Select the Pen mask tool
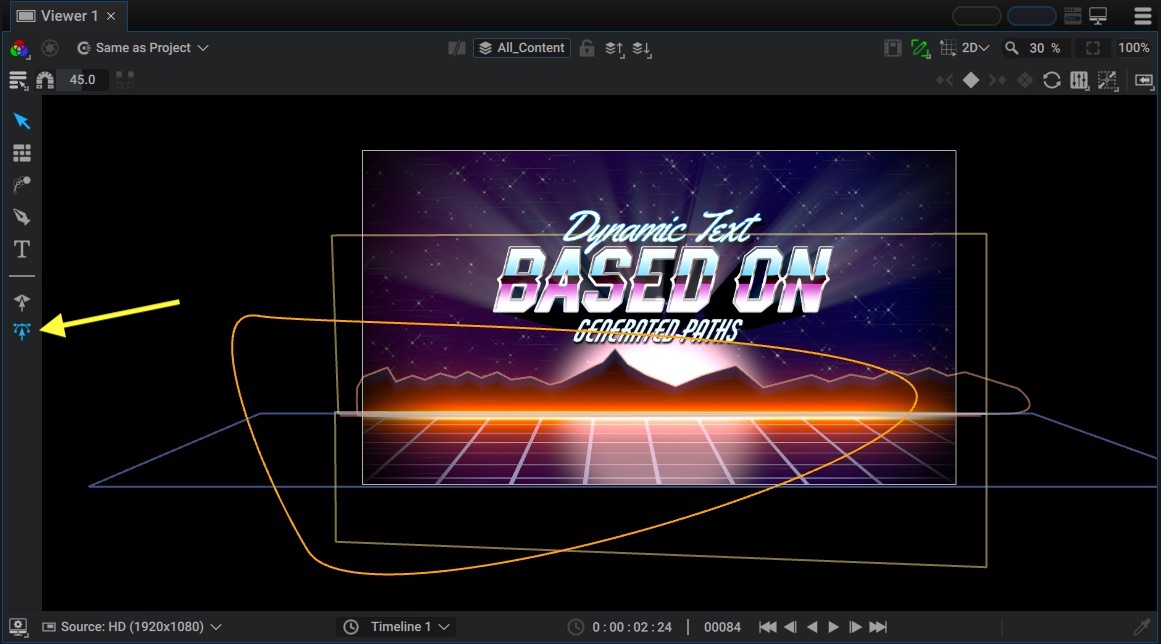 [21, 217]
